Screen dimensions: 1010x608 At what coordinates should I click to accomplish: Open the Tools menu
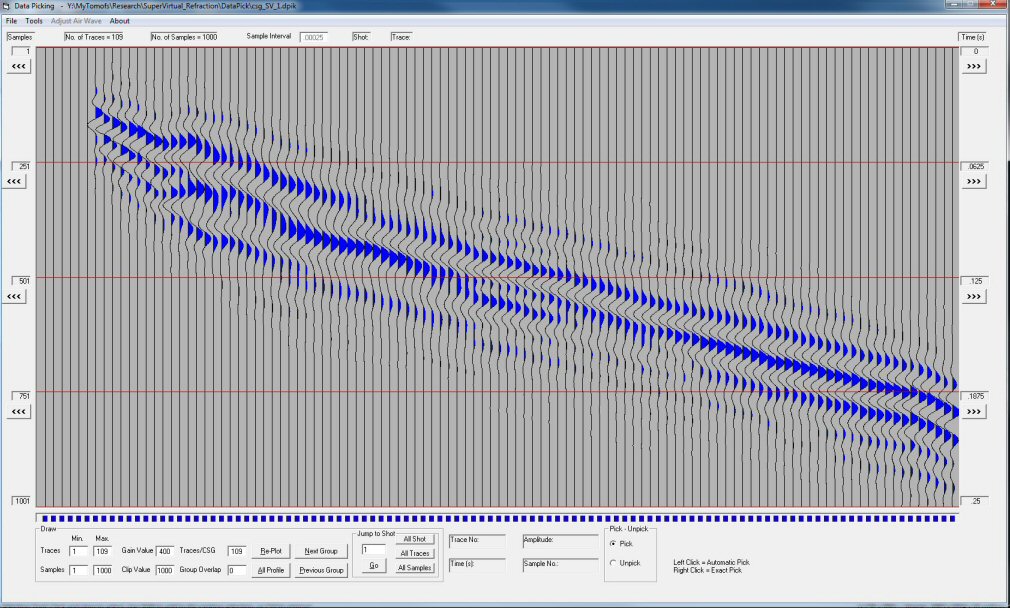tap(34, 21)
